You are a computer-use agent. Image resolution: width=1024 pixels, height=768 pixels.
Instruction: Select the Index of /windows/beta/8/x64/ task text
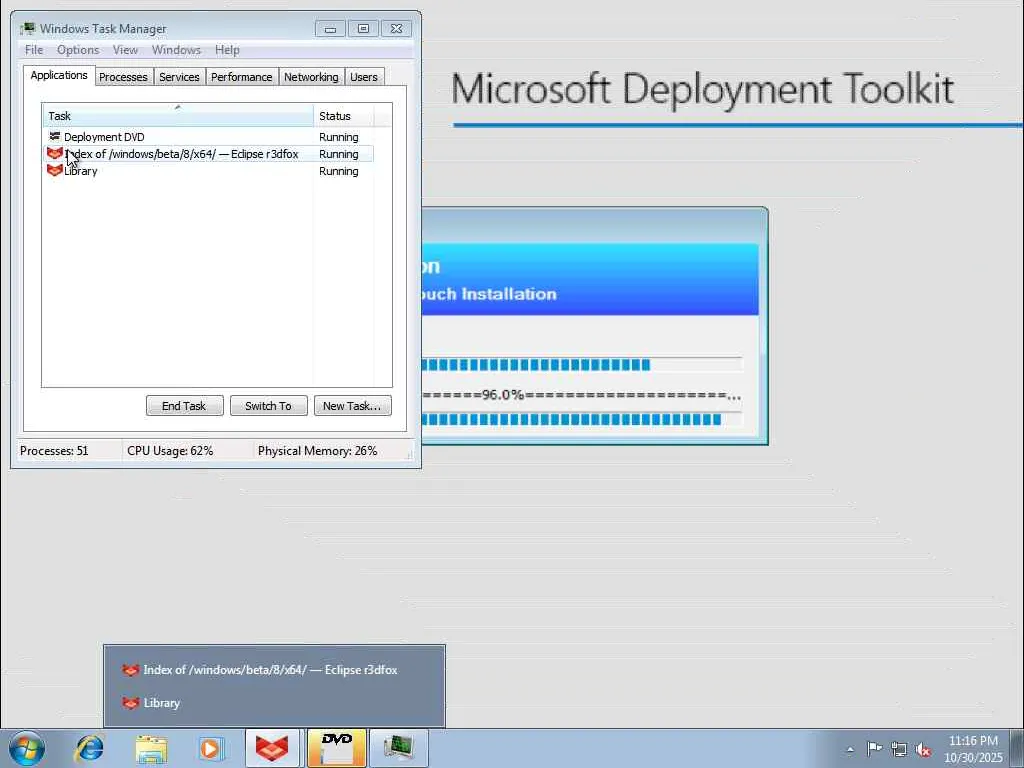182,154
